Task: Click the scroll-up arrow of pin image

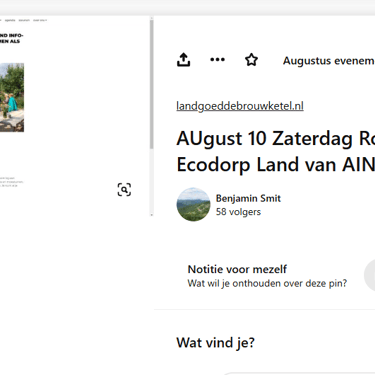Action: (152, 18)
